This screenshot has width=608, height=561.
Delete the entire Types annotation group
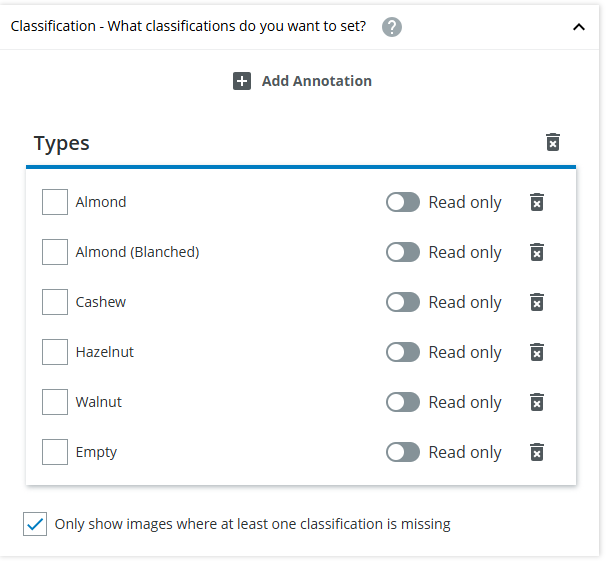click(553, 142)
